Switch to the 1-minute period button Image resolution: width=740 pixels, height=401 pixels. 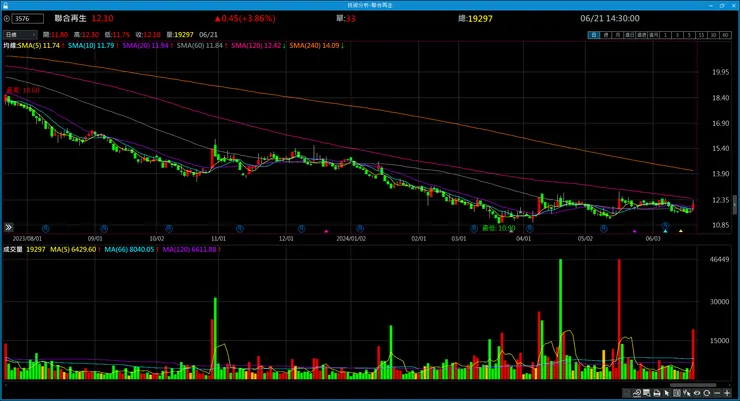(665, 35)
